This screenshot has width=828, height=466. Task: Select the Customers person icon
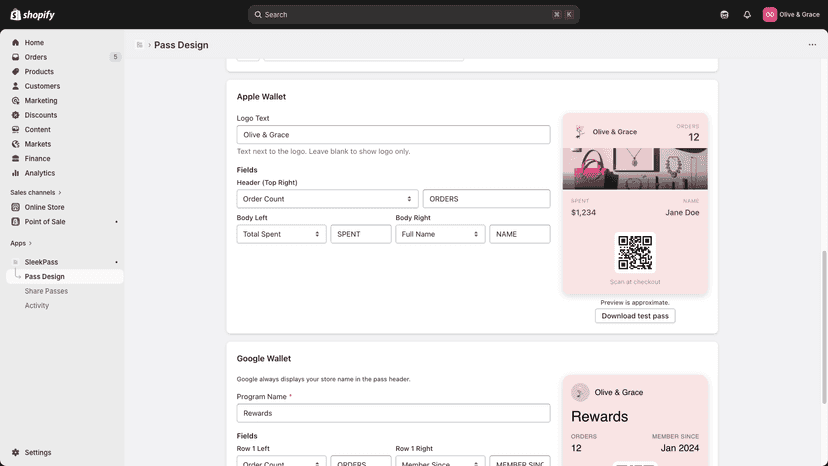point(15,86)
